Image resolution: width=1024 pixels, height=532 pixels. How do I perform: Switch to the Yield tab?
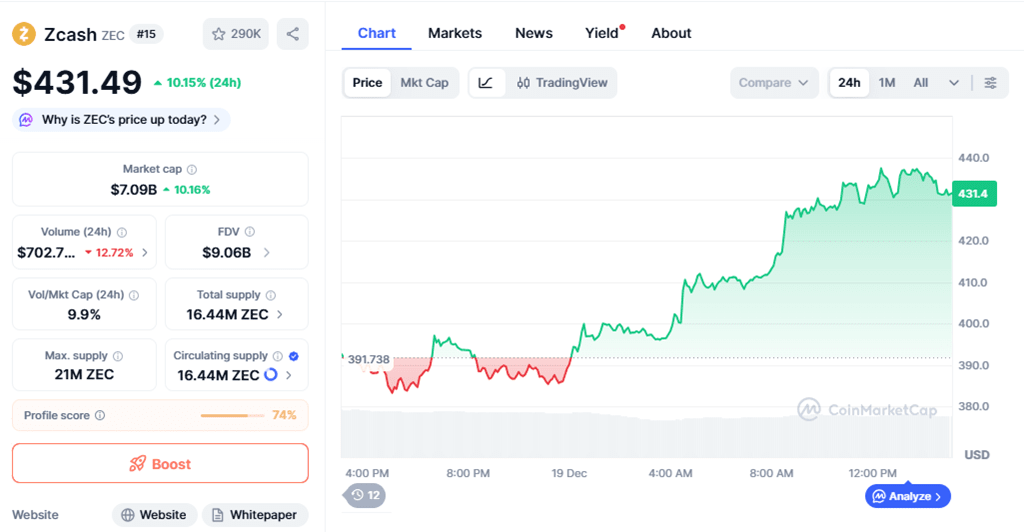point(602,33)
